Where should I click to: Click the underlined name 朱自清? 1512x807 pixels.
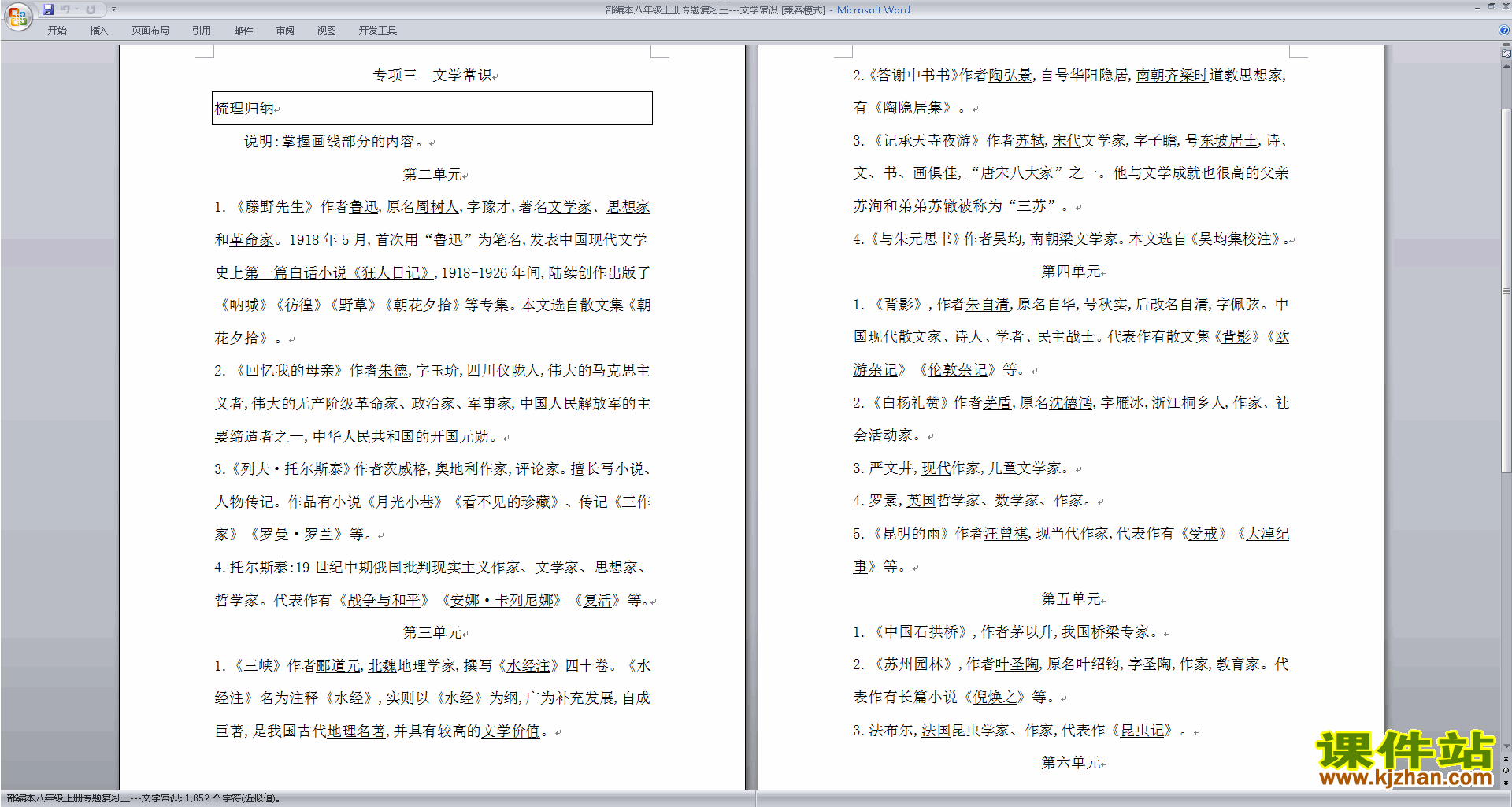[x=988, y=304]
